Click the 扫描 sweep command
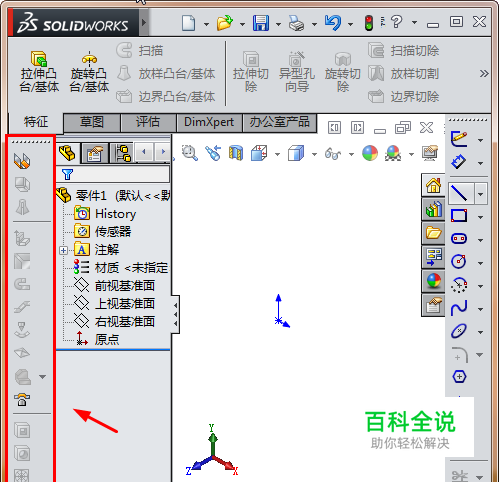The image size is (499, 482). [x=140, y=51]
